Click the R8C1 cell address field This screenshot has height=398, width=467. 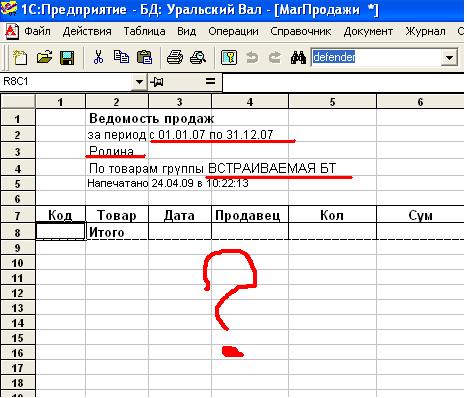66,82
